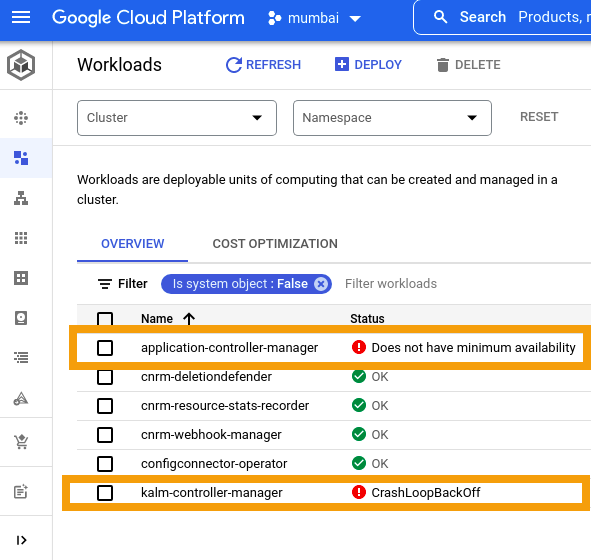
Task: Open Object Browser list sidebar icon
Action: (21, 357)
